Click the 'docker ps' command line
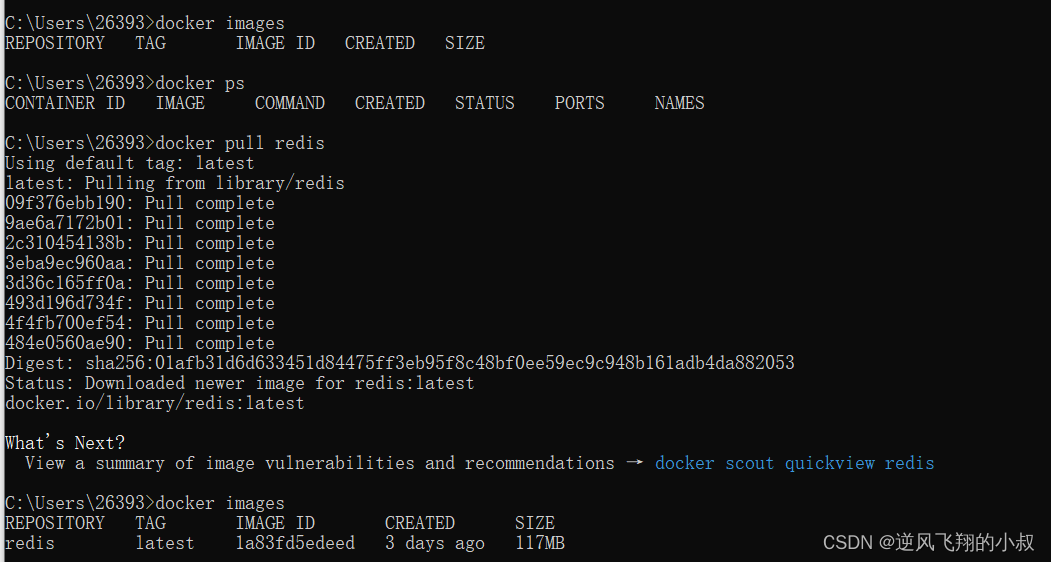Viewport: 1051px width, 562px height. tap(125, 83)
